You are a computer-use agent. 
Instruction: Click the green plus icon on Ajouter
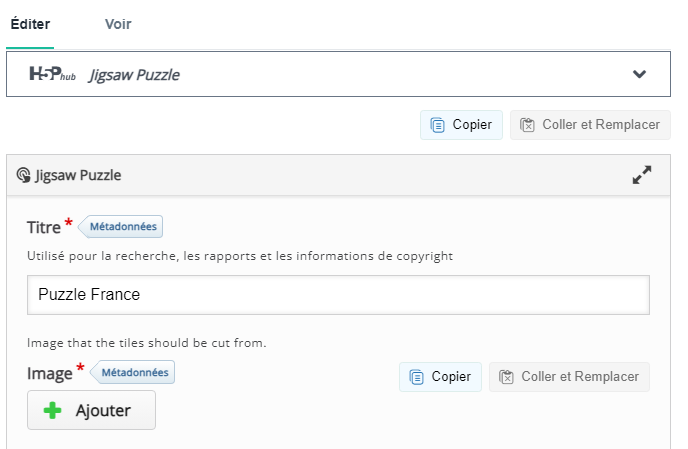point(53,410)
